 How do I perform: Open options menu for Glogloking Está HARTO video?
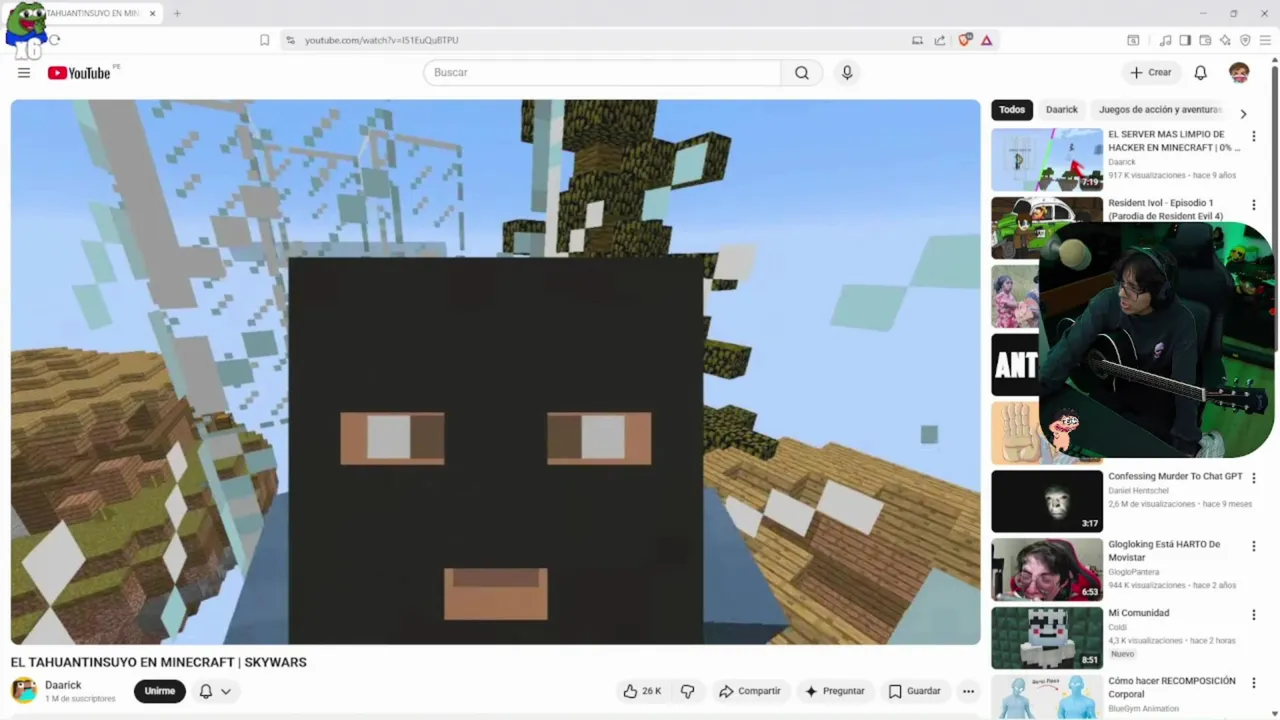[x=1253, y=546]
